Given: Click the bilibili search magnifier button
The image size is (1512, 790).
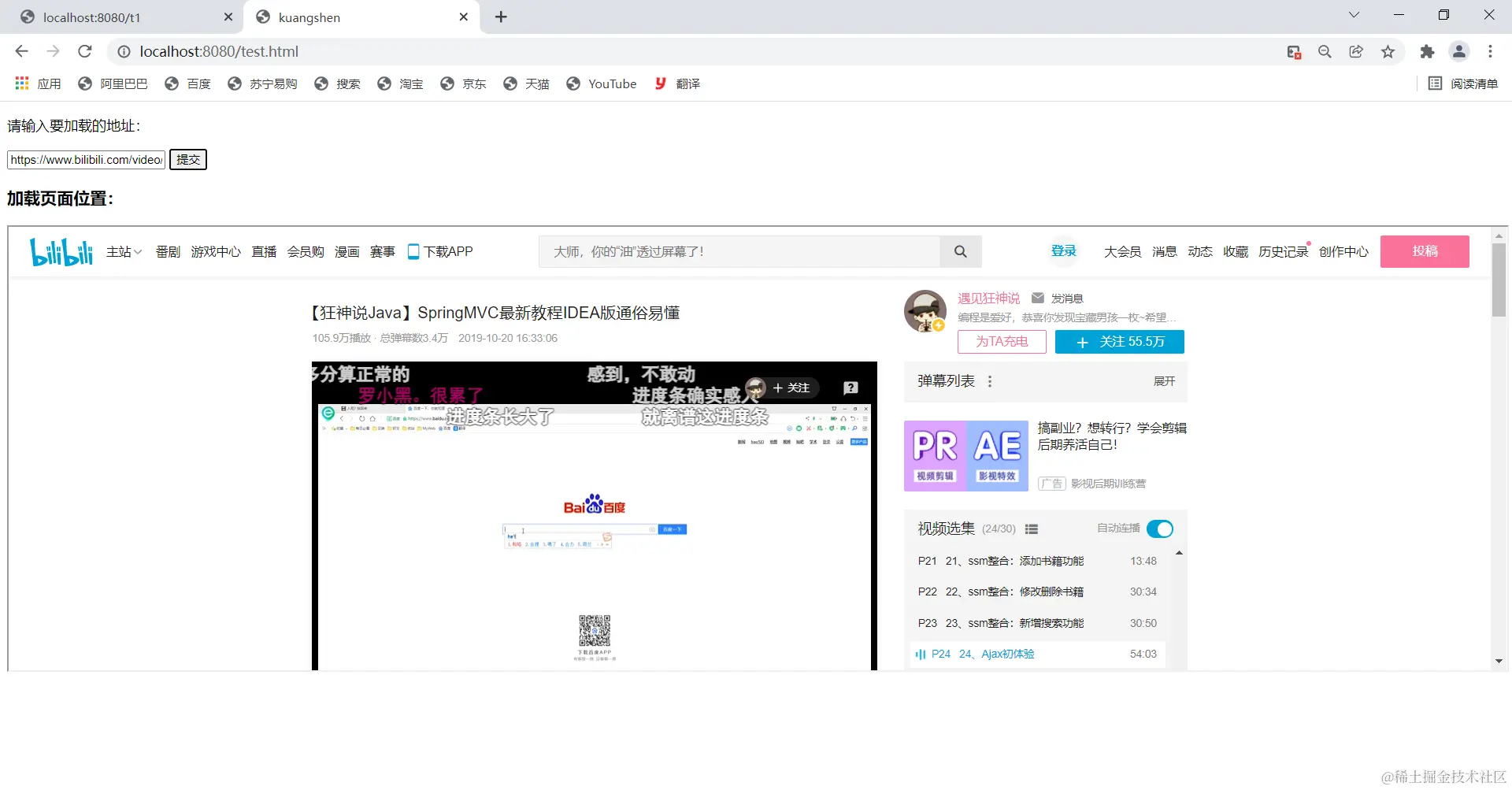Looking at the screenshot, I should (960, 251).
